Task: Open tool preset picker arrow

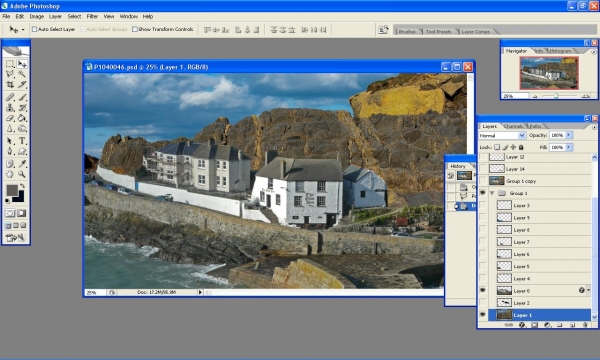Action: 23,29
